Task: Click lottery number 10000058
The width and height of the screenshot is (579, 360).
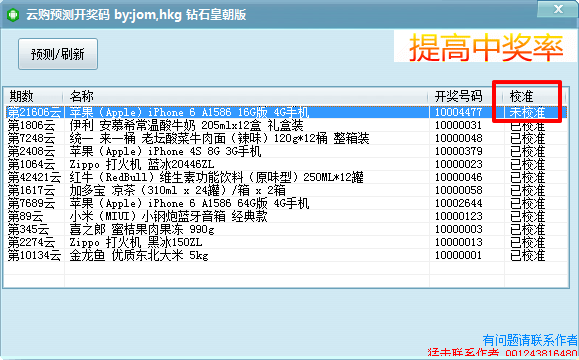Action: click(459, 191)
